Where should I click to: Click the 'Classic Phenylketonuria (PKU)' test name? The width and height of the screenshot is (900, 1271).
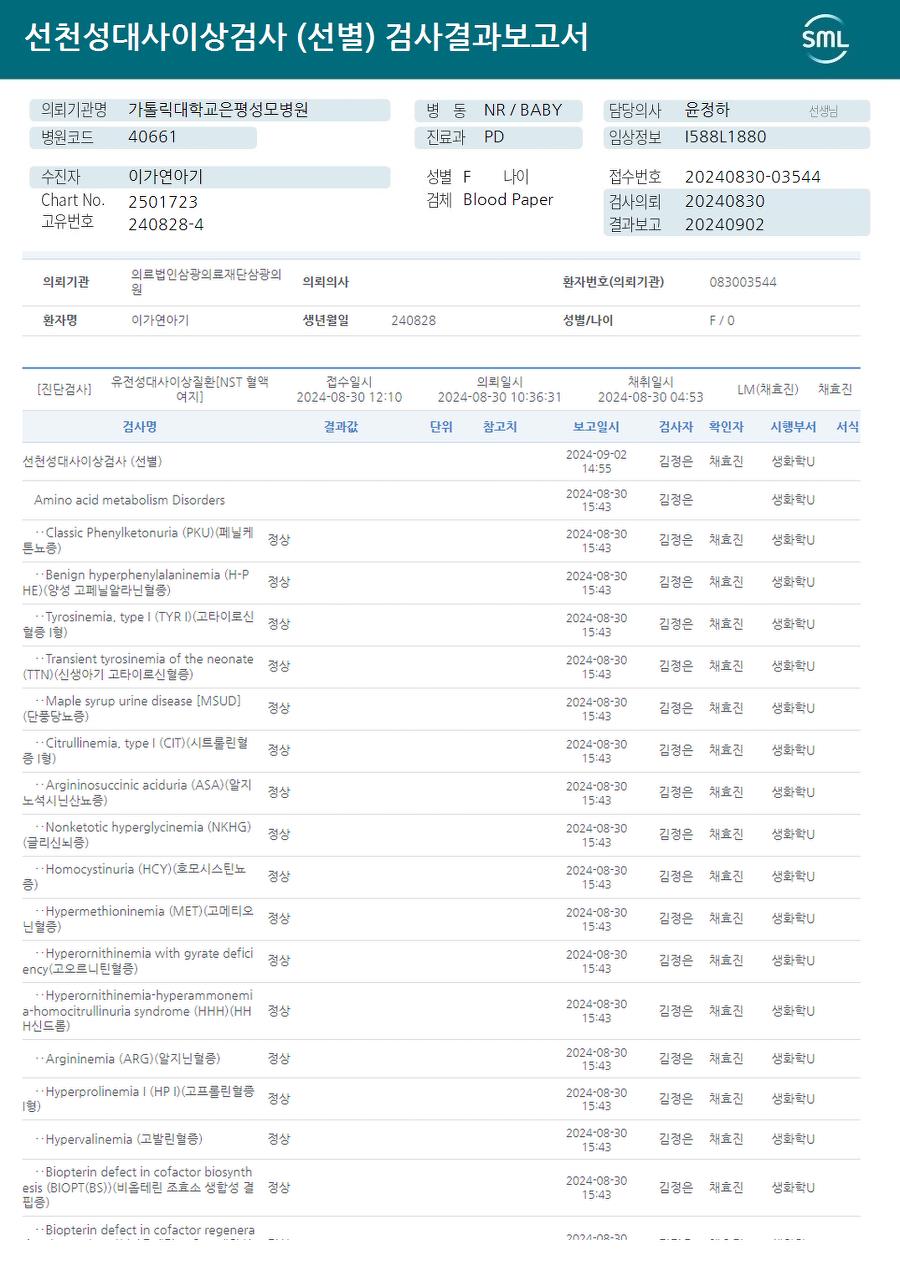[x=138, y=540]
